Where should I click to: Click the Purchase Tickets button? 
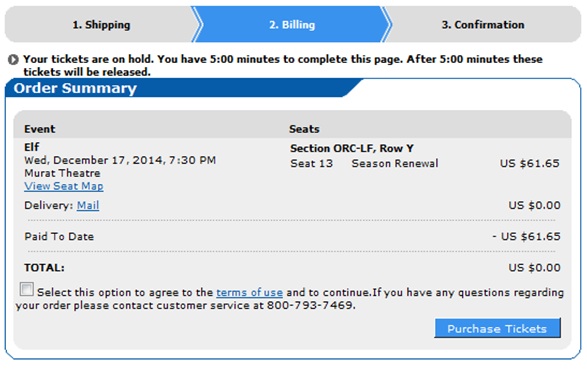(x=498, y=328)
